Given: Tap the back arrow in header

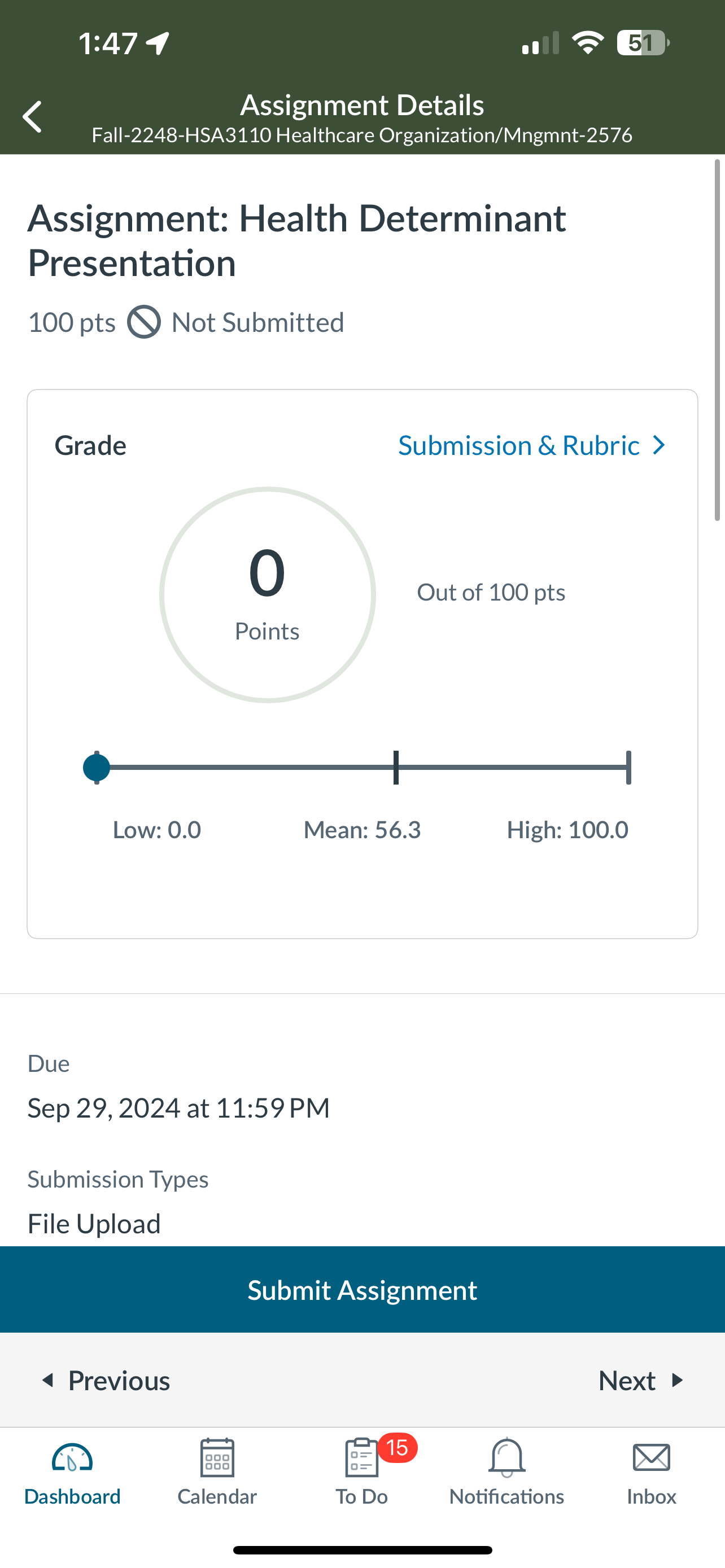Looking at the screenshot, I should pyautogui.click(x=32, y=116).
